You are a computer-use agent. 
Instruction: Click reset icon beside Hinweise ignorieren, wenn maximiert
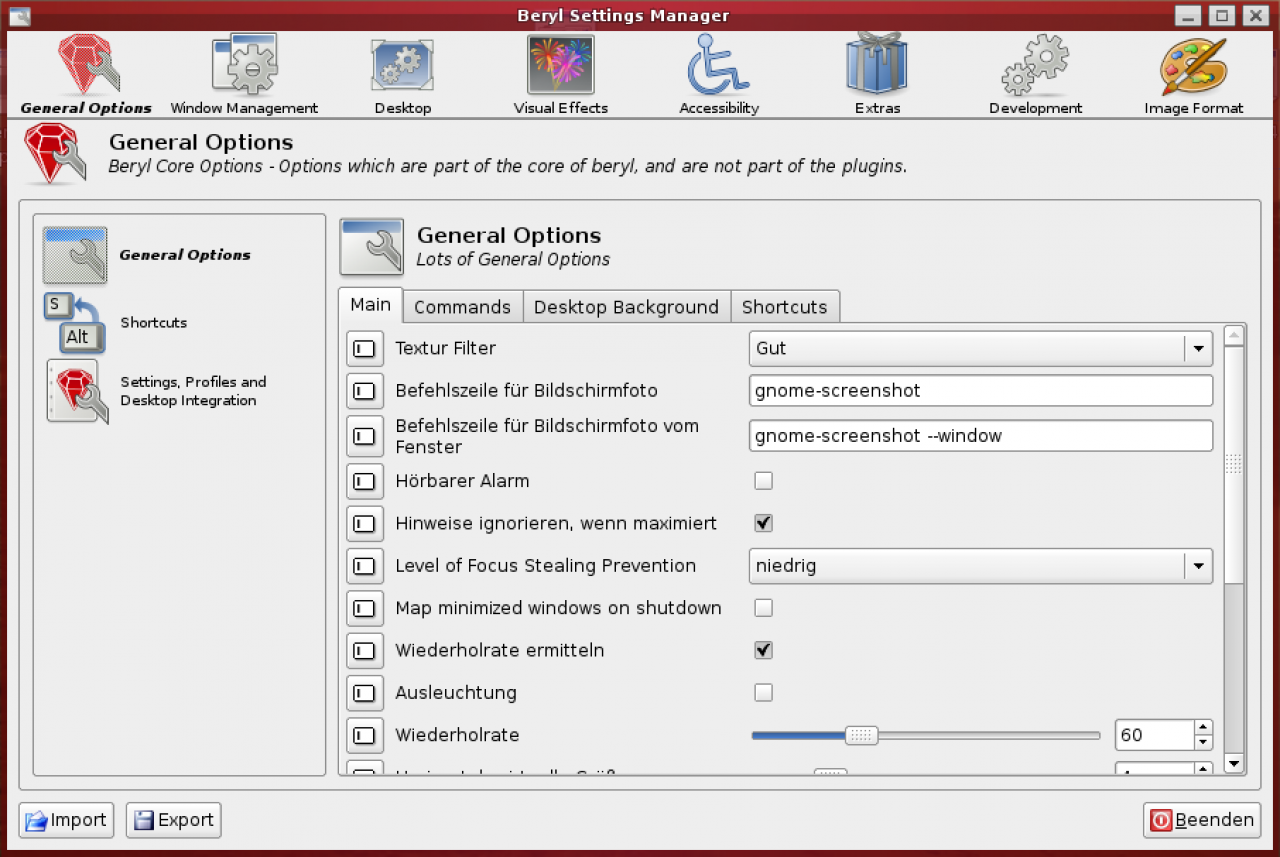coord(365,523)
